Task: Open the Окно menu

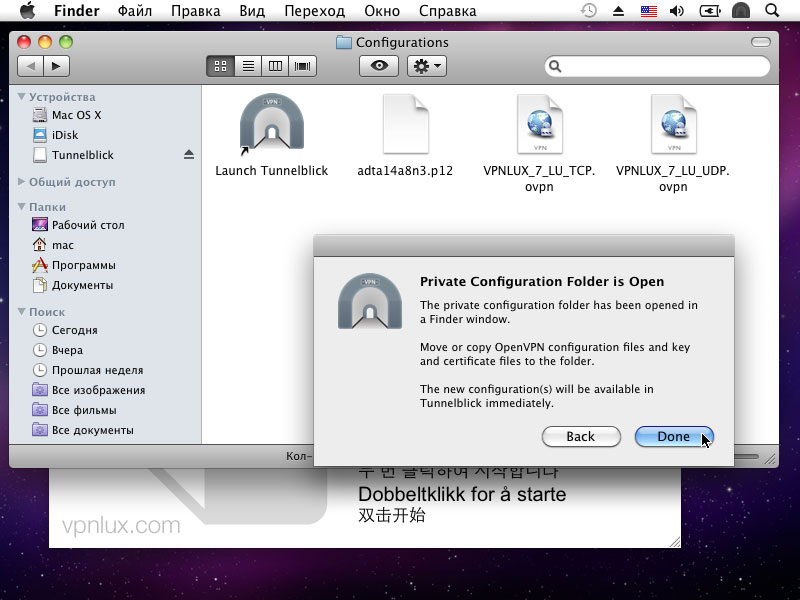Action: point(382,11)
